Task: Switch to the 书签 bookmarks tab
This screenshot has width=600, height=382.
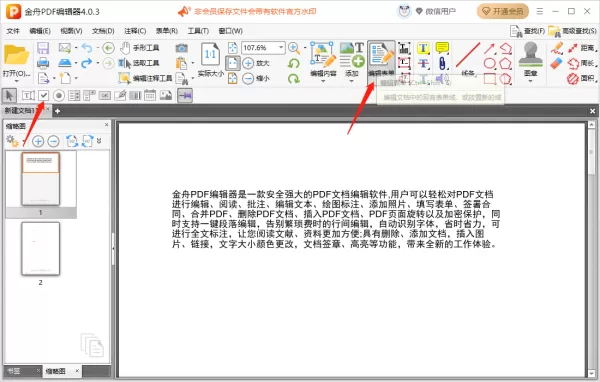Action: [15, 371]
